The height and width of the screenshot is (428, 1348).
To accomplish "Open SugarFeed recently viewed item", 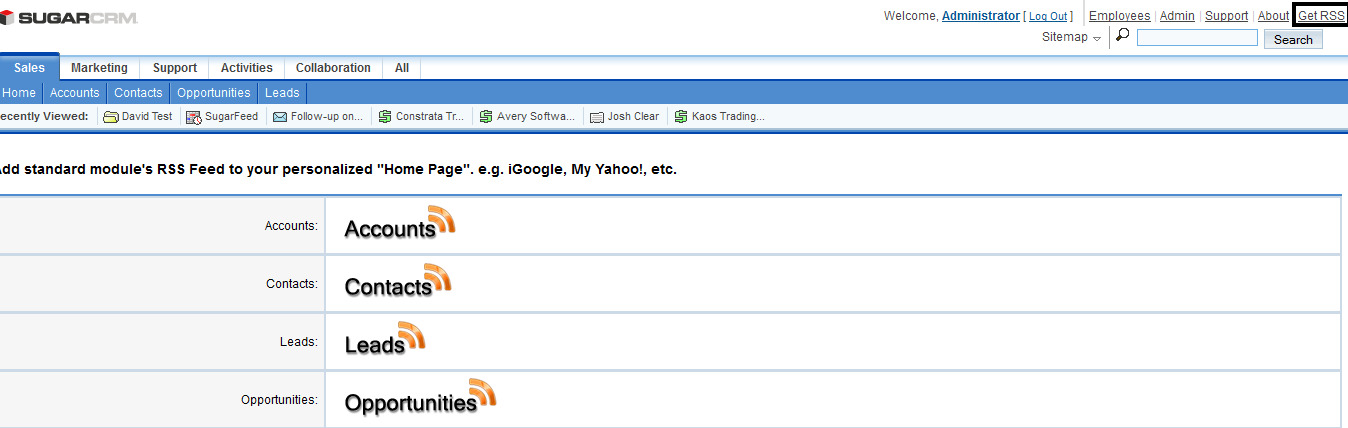I will [x=222, y=116].
